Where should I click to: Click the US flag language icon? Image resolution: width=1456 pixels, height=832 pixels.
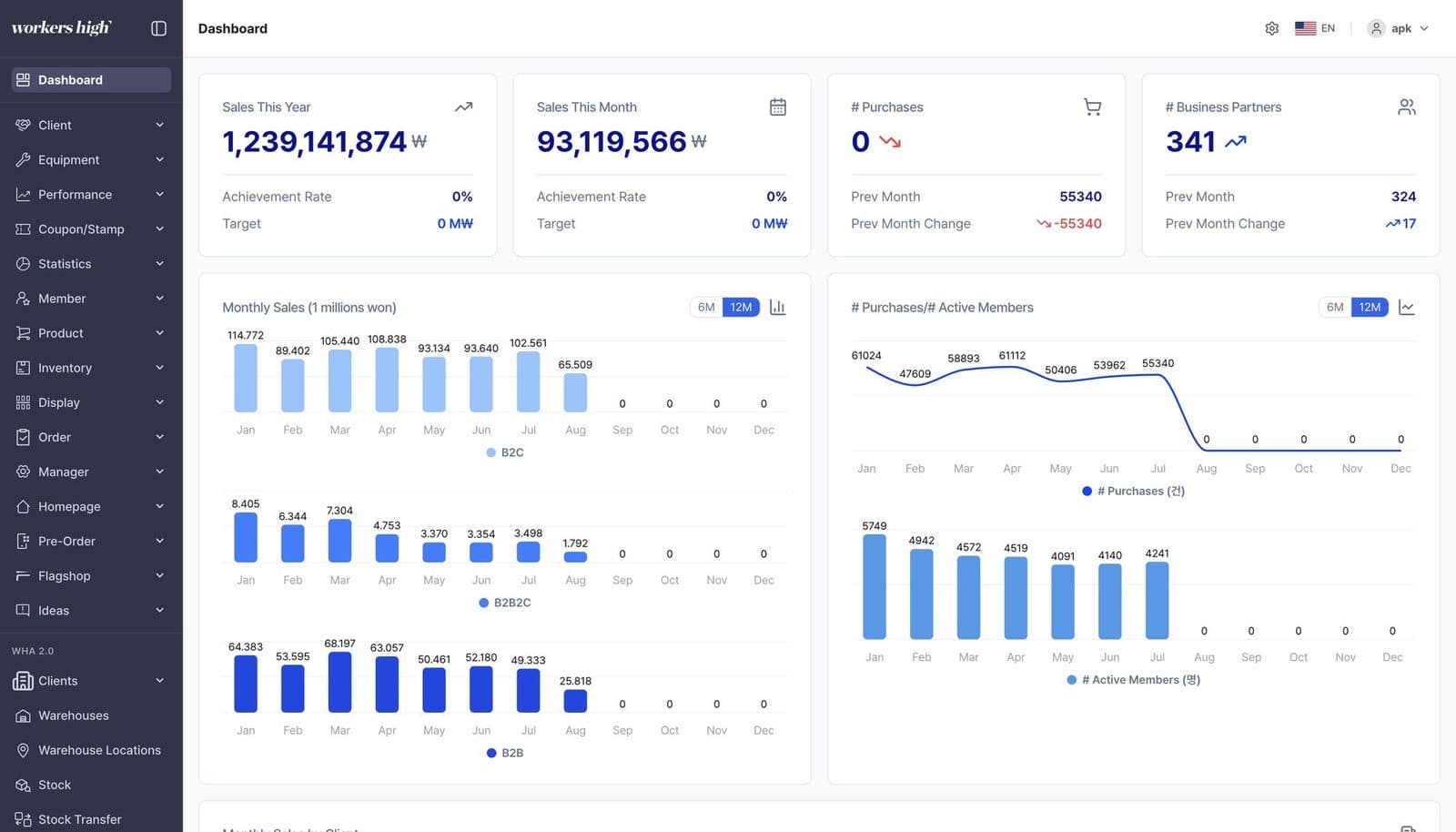pyautogui.click(x=1305, y=28)
